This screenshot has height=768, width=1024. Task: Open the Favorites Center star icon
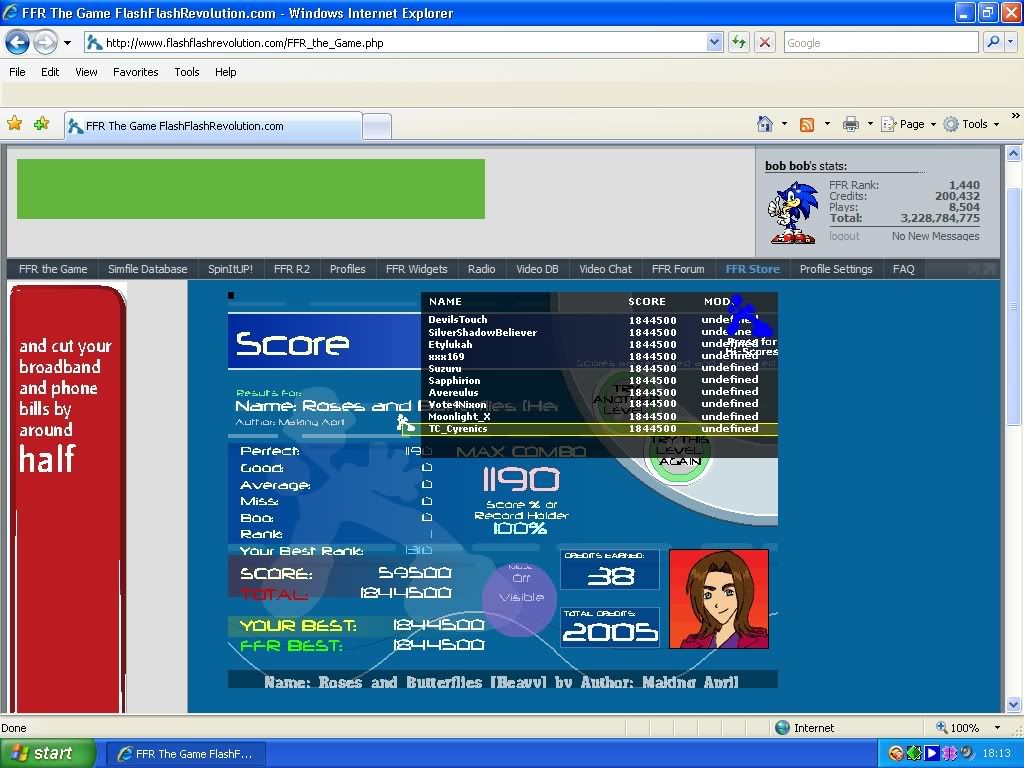point(15,124)
